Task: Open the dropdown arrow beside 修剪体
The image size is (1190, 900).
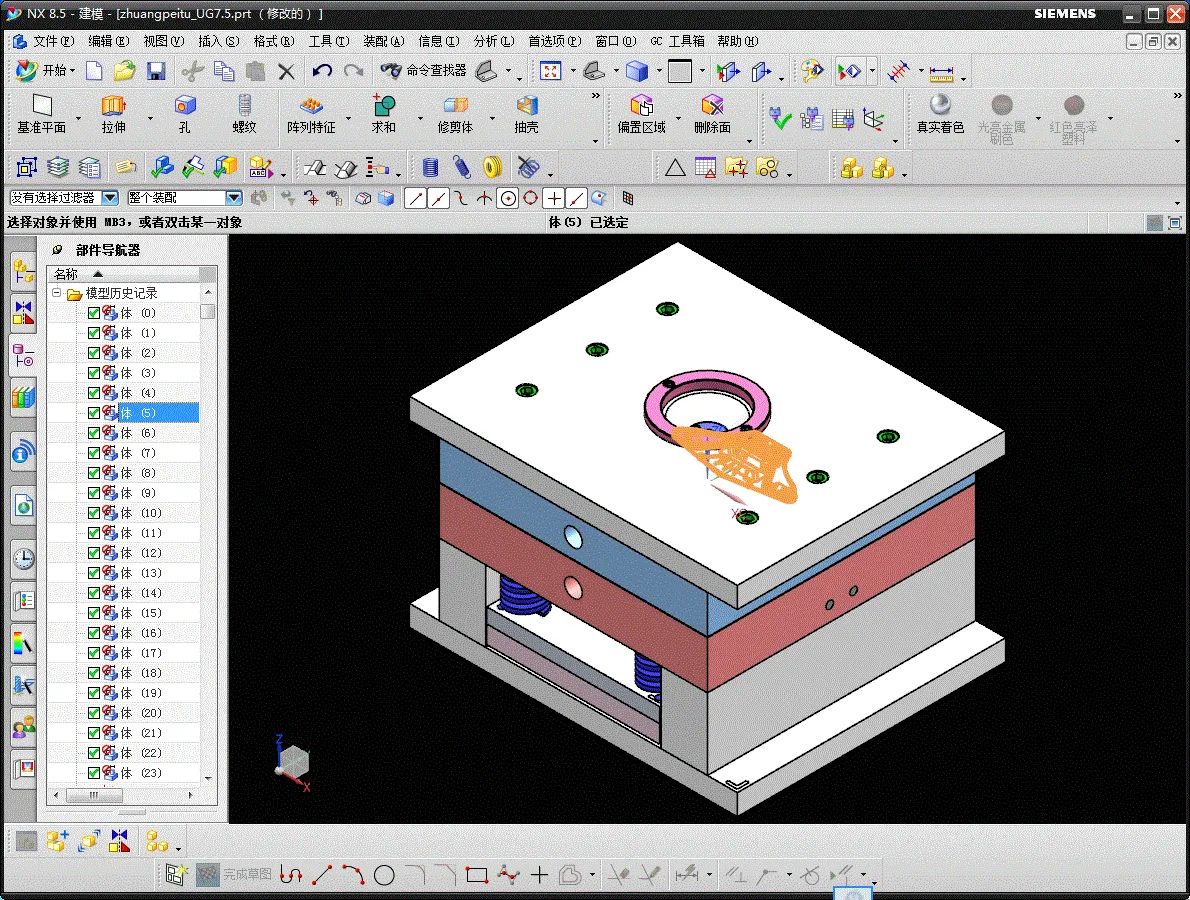Action: 492,118
